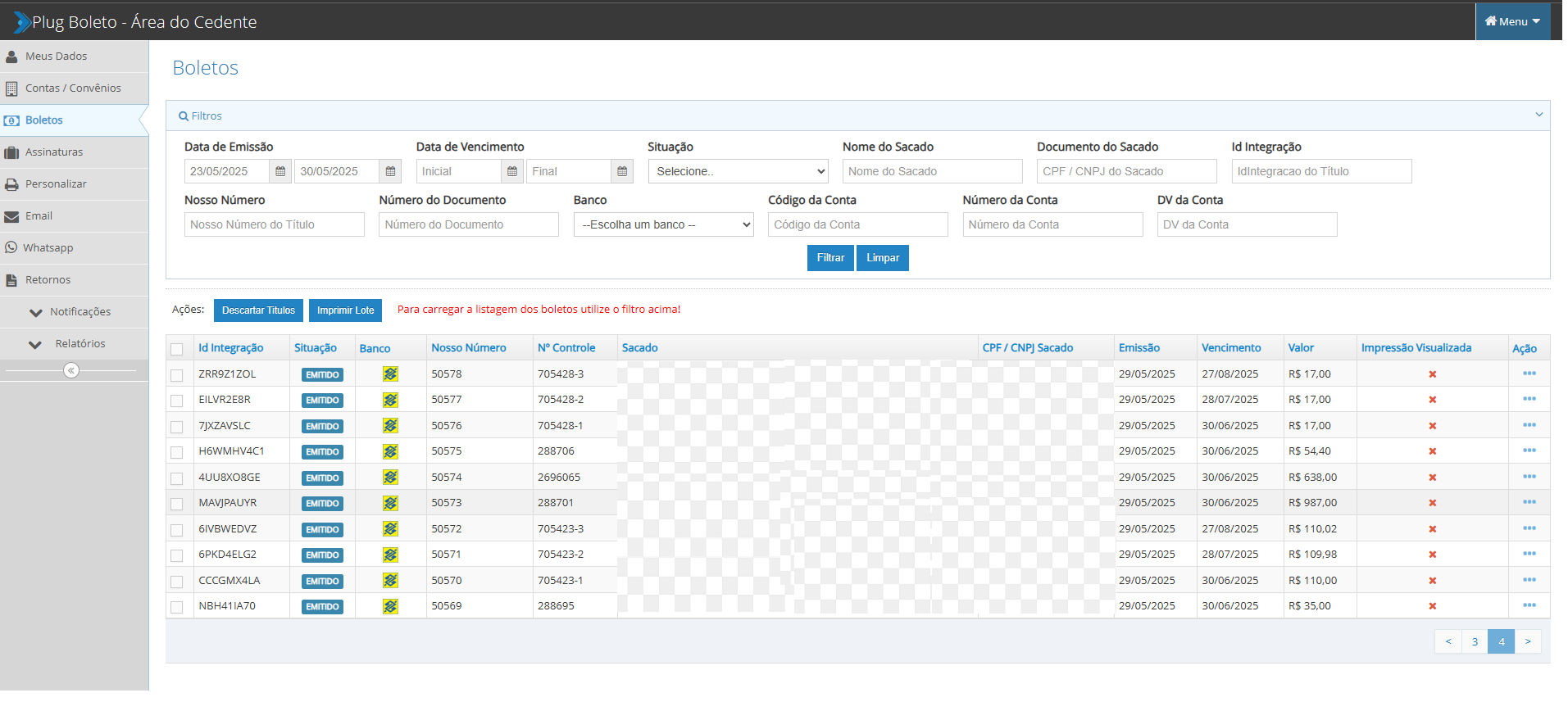Open the Situação dropdown
This screenshot has height=711, width=1568.
tap(738, 171)
